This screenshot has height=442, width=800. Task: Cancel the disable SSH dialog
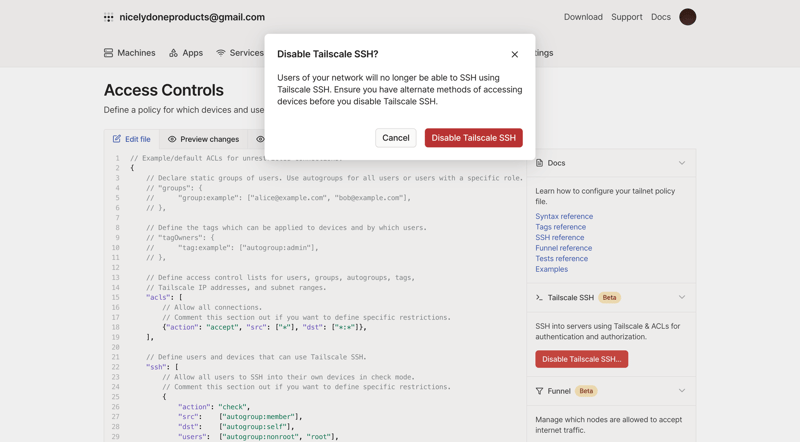pos(395,138)
